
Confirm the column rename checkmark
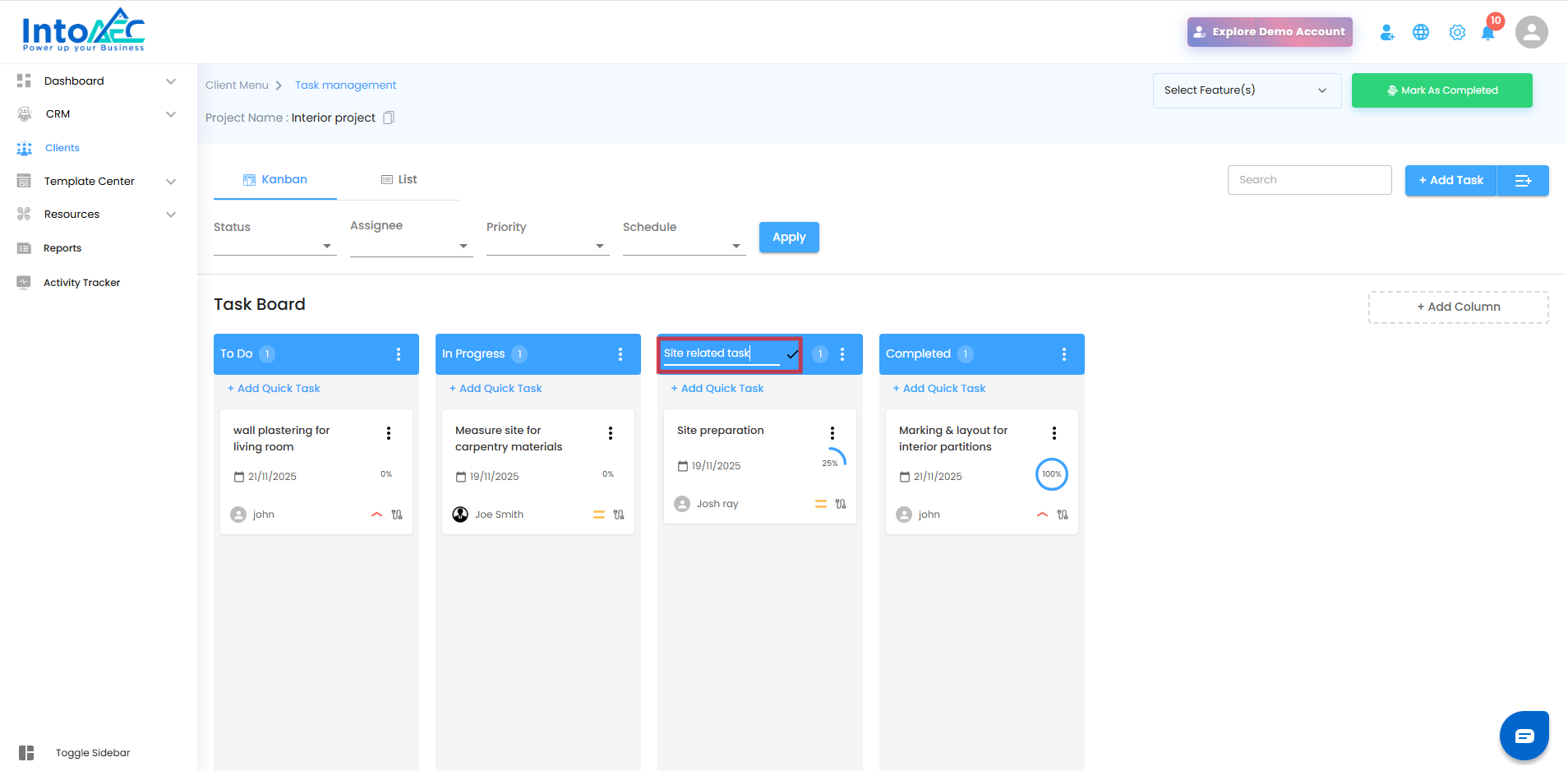point(792,354)
